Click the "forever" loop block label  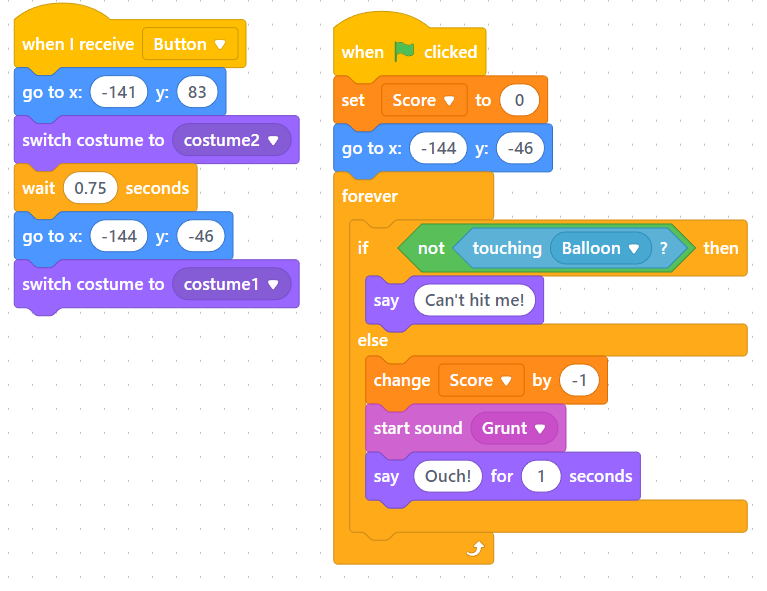pyautogui.click(x=370, y=196)
